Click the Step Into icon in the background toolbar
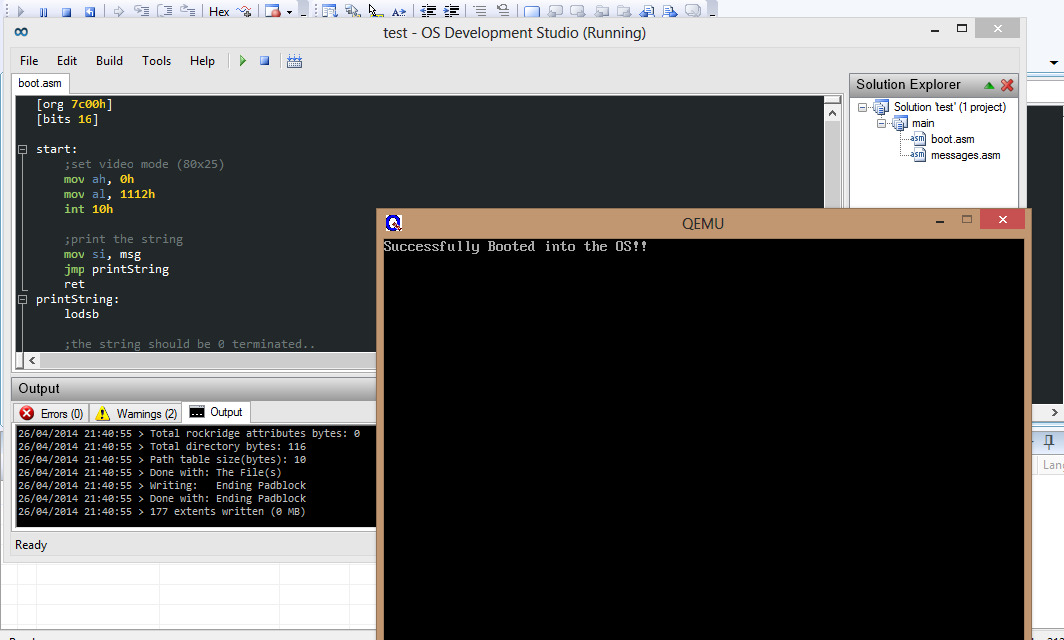Image resolution: width=1064 pixels, height=640 pixels. [x=141, y=11]
